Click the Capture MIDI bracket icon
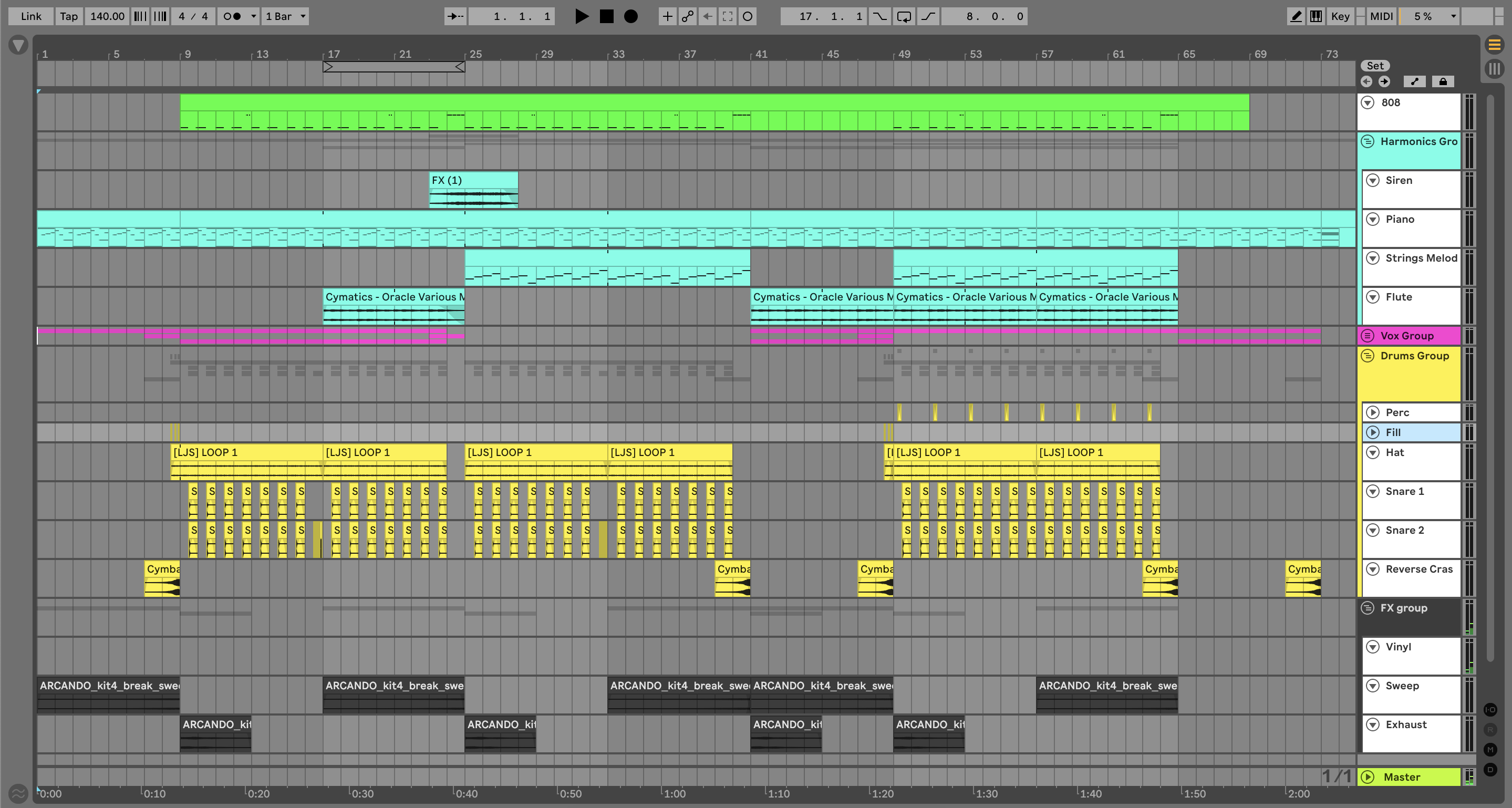Image resolution: width=1512 pixels, height=808 pixels. 727,16
